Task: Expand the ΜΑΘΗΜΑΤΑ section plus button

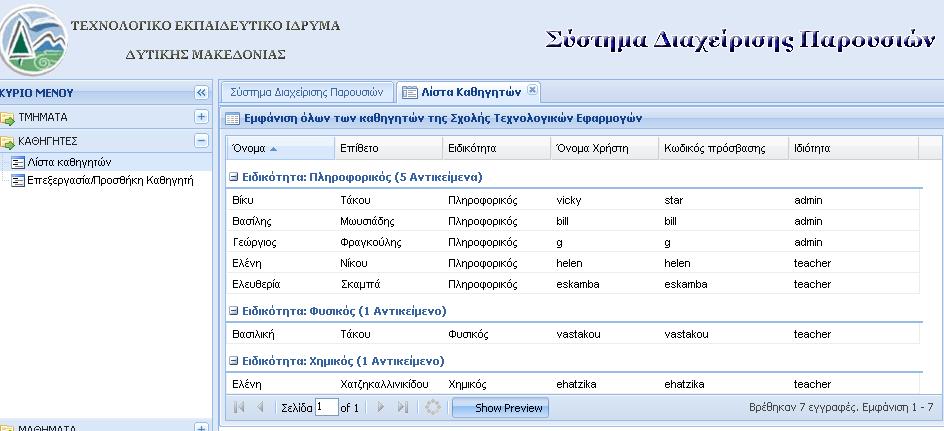Action: click(x=201, y=427)
